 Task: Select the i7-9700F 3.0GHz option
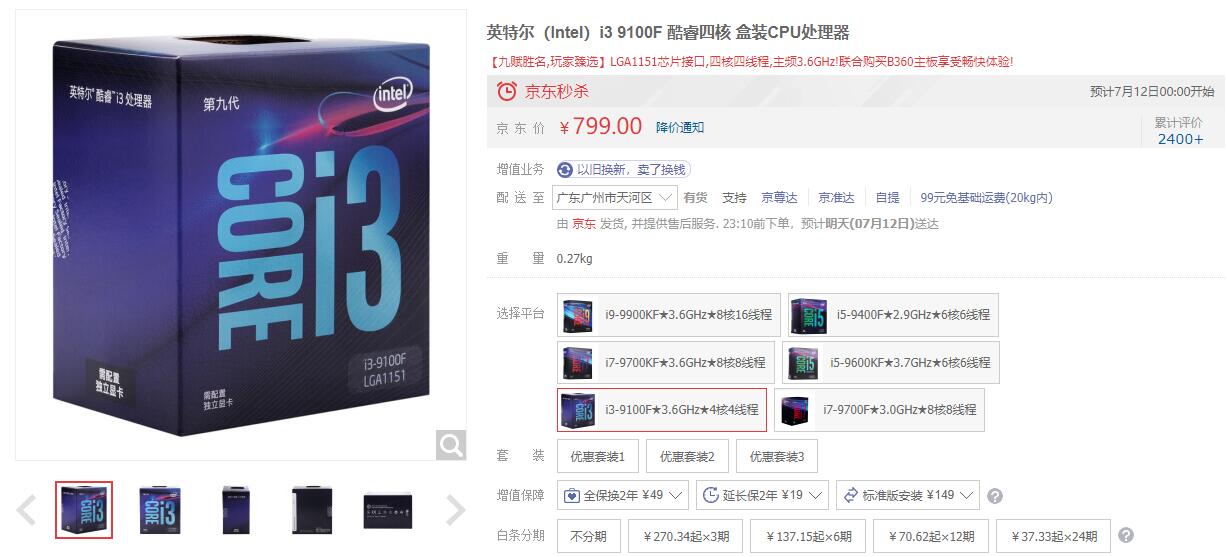[x=879, y=410]
